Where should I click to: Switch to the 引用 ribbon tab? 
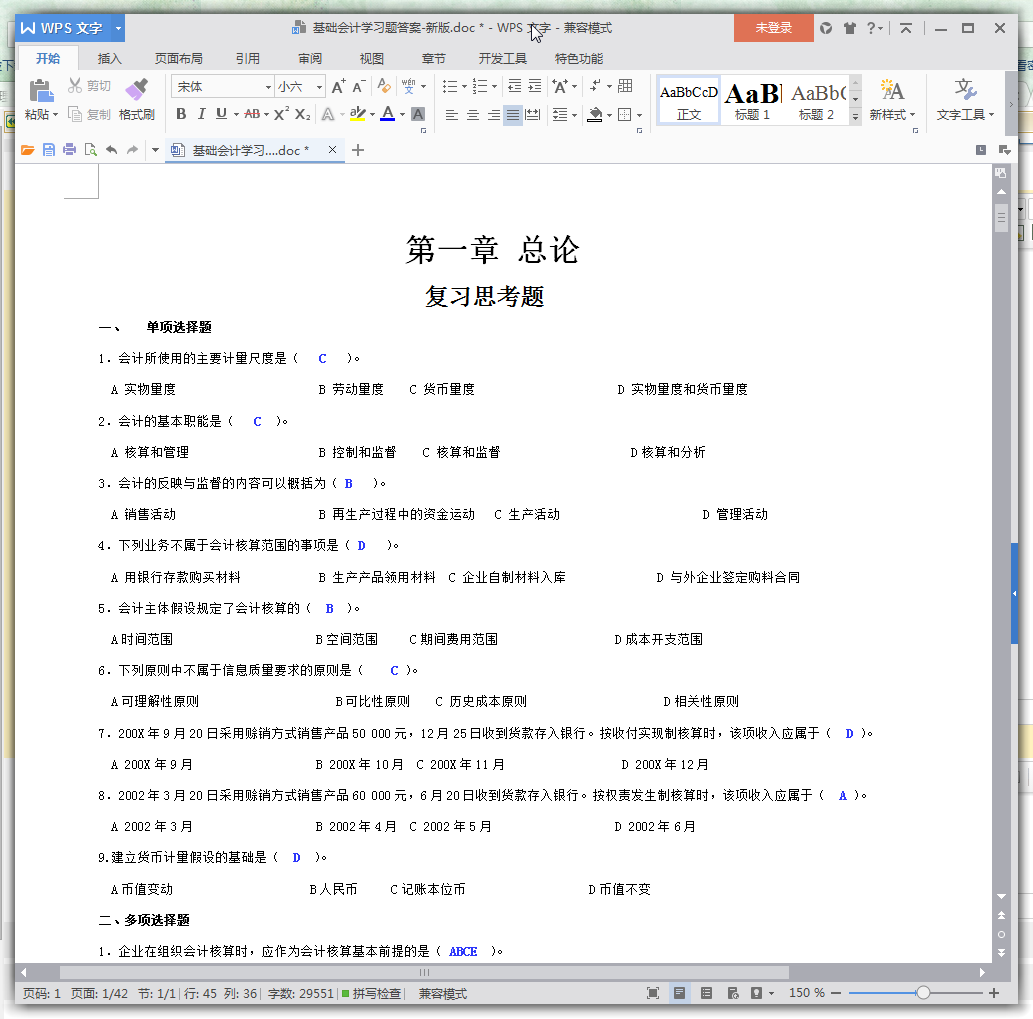coord(248,59)
